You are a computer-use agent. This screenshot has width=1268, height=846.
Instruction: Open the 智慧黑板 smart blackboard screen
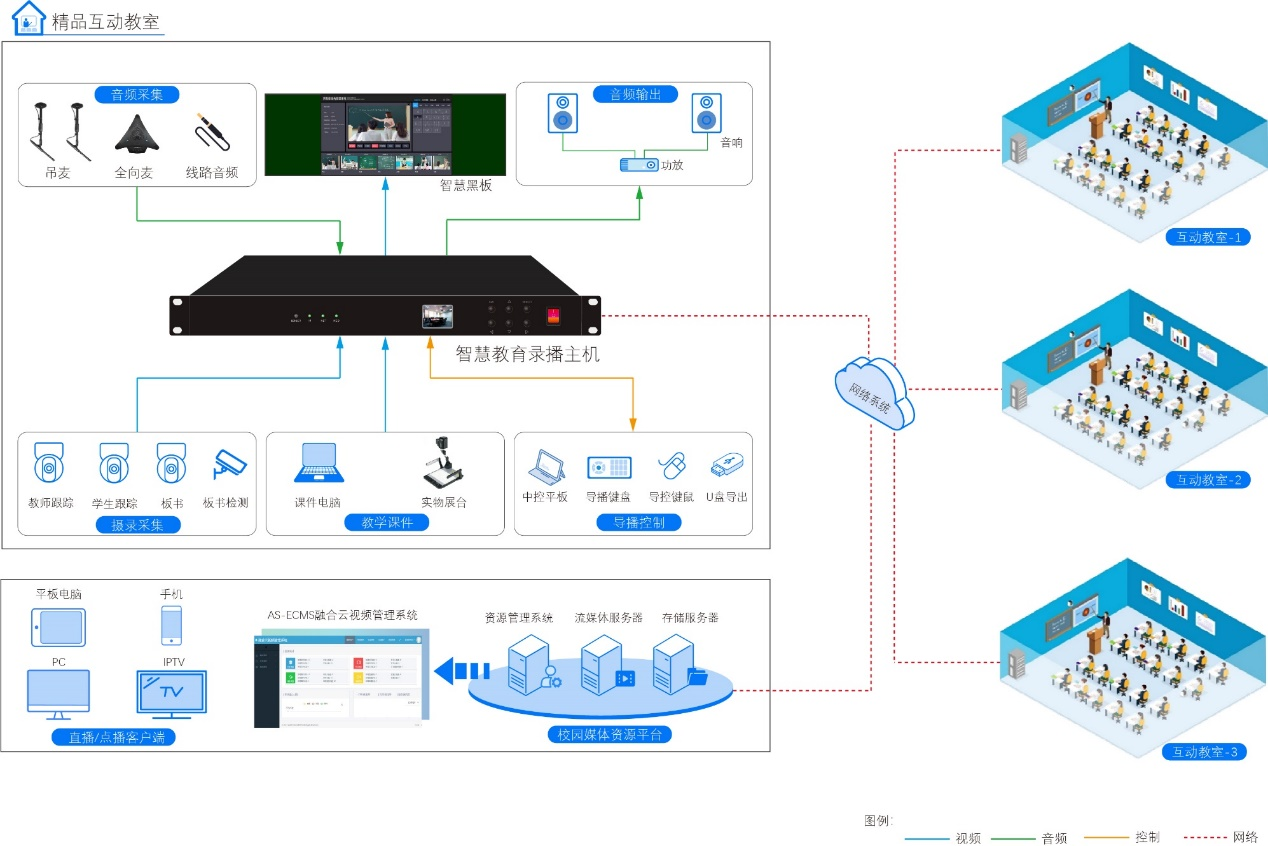[x=385, y=135]
